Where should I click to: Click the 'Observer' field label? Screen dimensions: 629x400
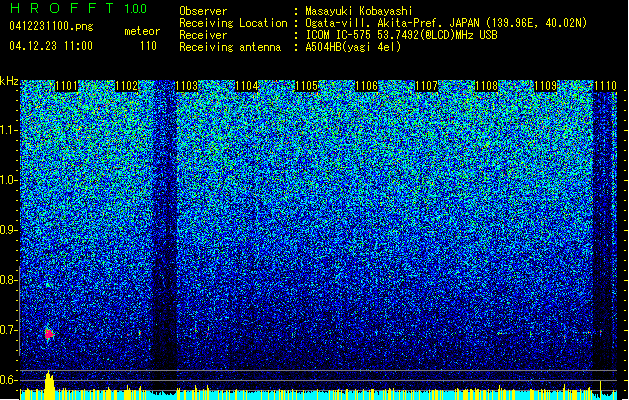[x=203, y=11]
